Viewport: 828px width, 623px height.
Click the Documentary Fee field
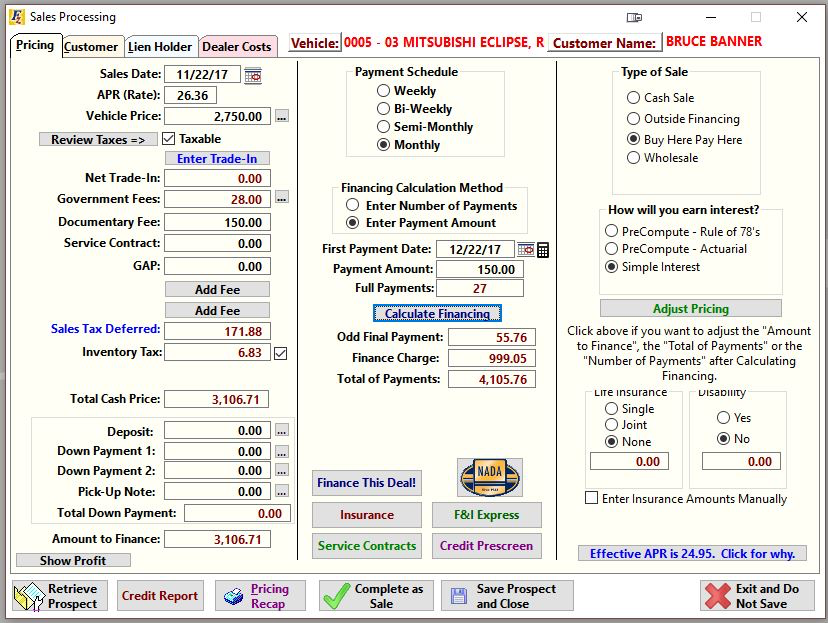coord(217,222)
